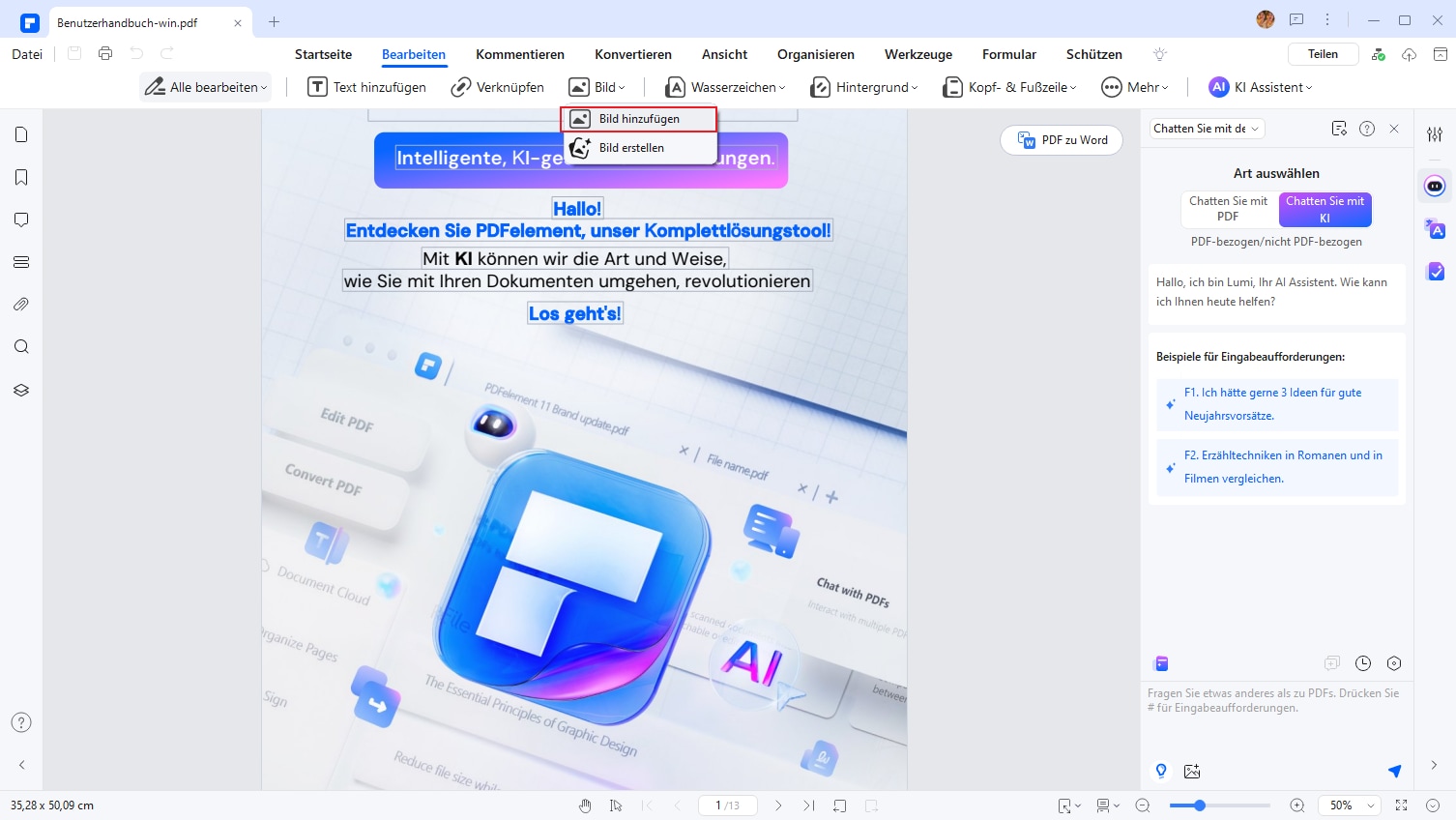
Task: Click the cloud upload icon near Teilen
Action: [x=1410, y=54]
